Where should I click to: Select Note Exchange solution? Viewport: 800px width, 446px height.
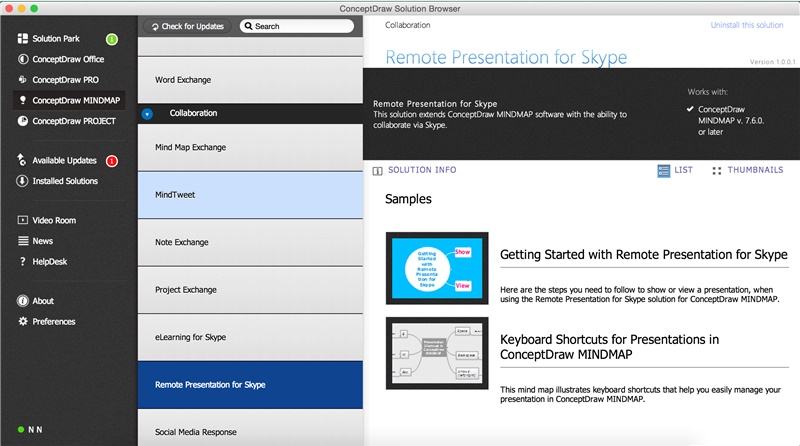(x=251, y=242)
